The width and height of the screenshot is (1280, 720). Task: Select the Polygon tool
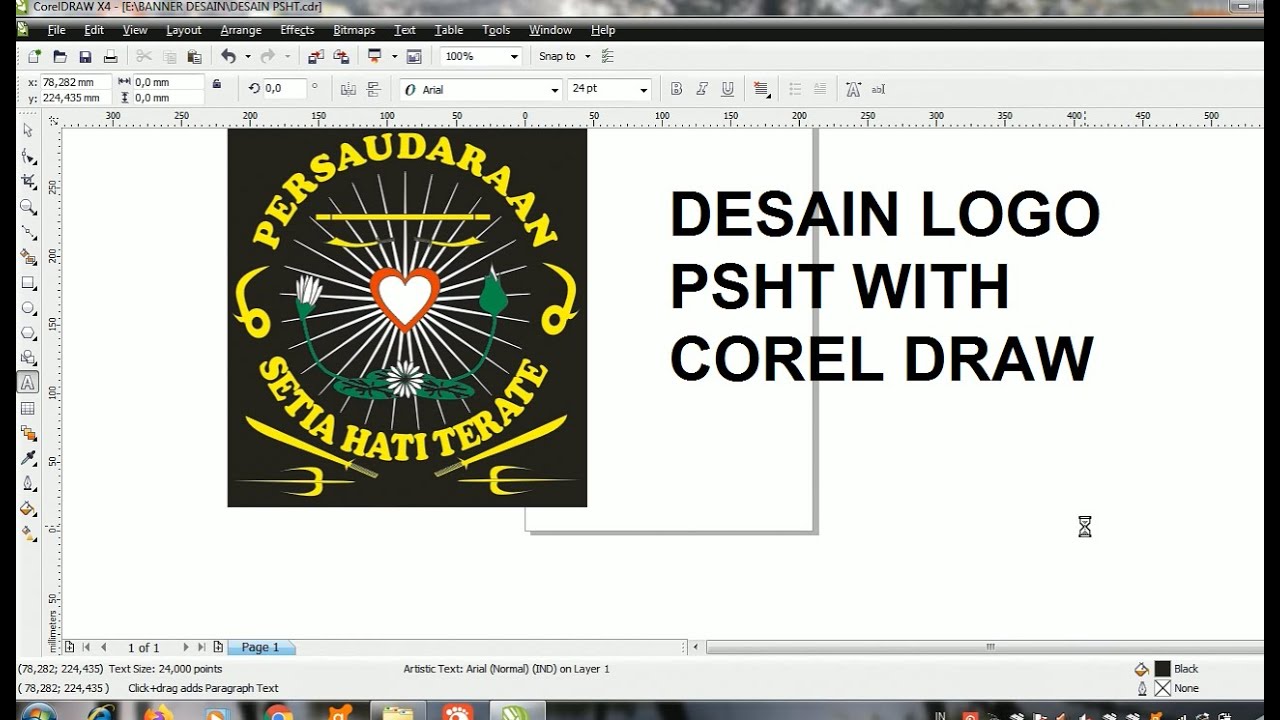[28, 333]
